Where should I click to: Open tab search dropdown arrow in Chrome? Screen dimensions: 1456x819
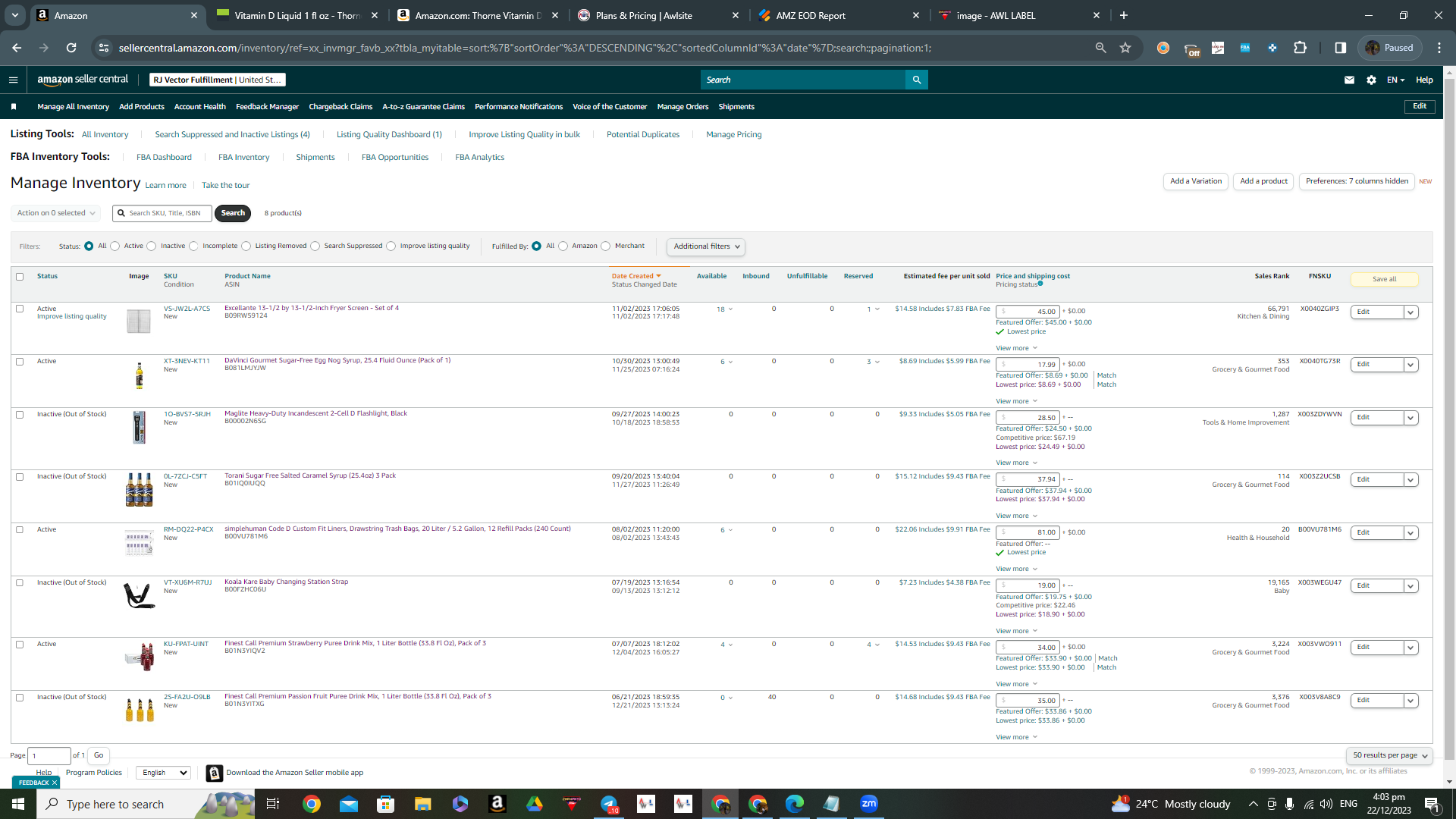pyautogui.click(x=15, y=15)
